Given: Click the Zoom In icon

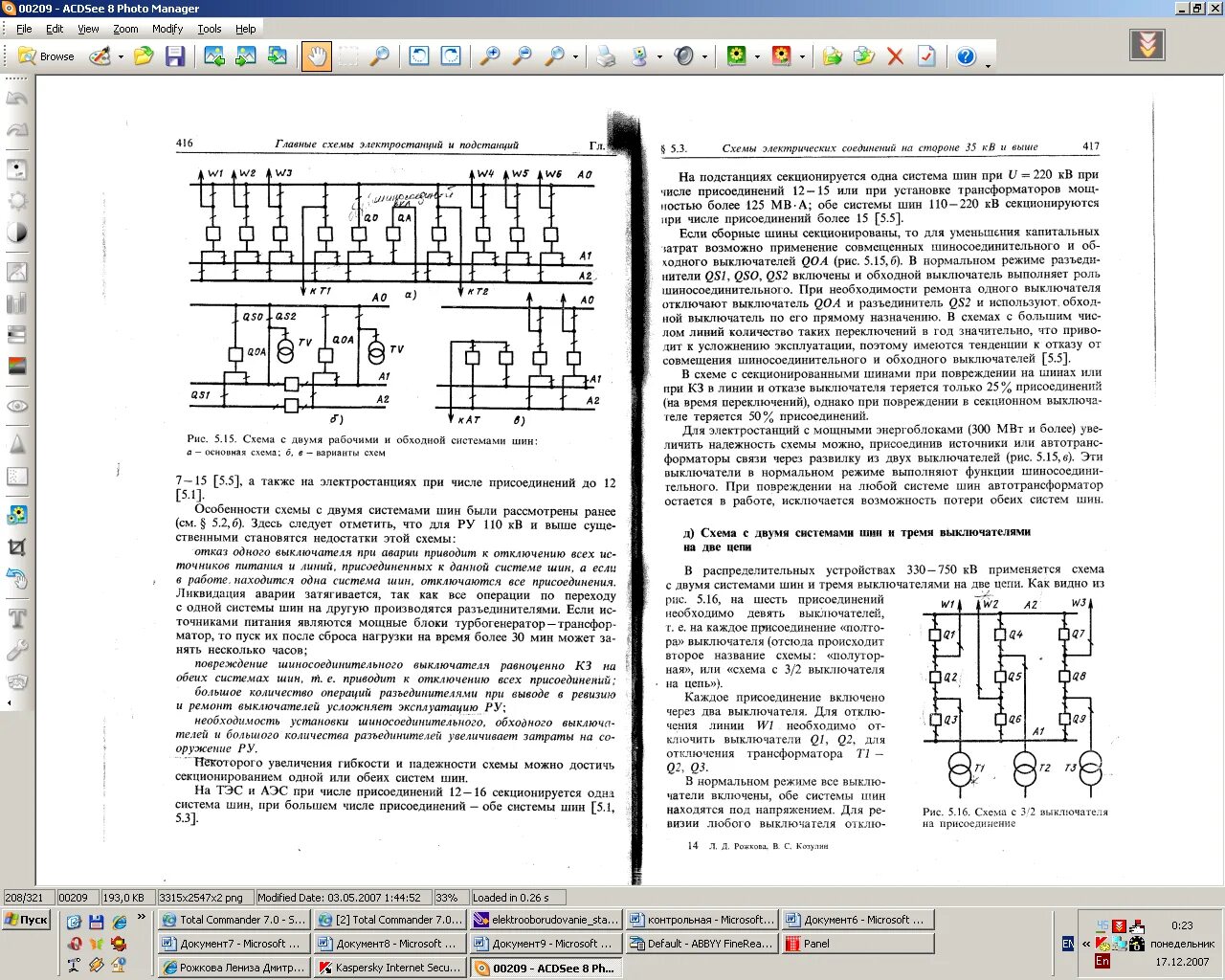Looking at the screenshot, I should click(489, 56).
